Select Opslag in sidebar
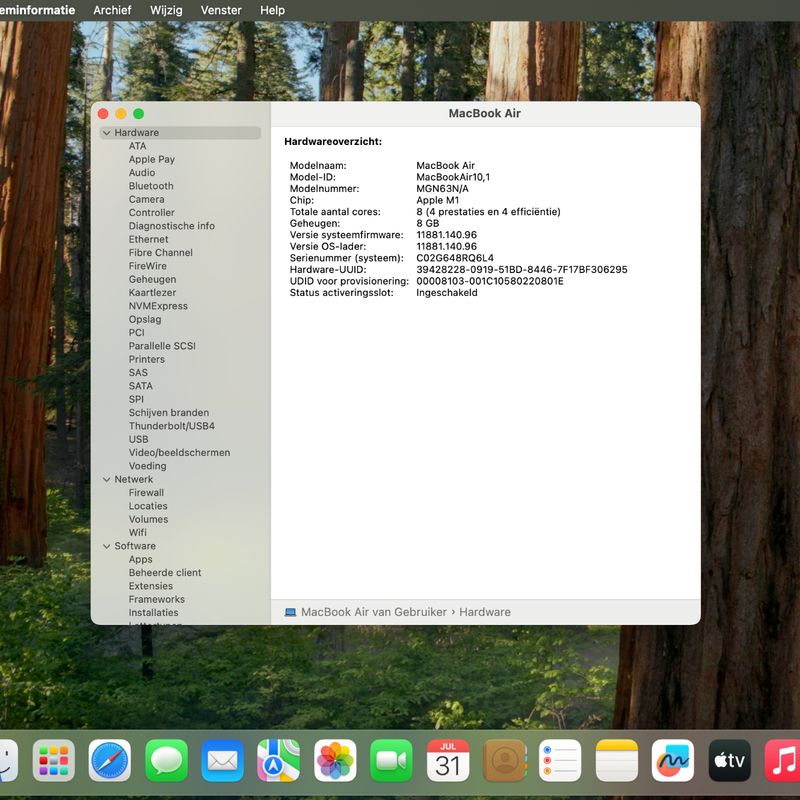800x800 pixels. pyautogui.click(x=145, y=319)
